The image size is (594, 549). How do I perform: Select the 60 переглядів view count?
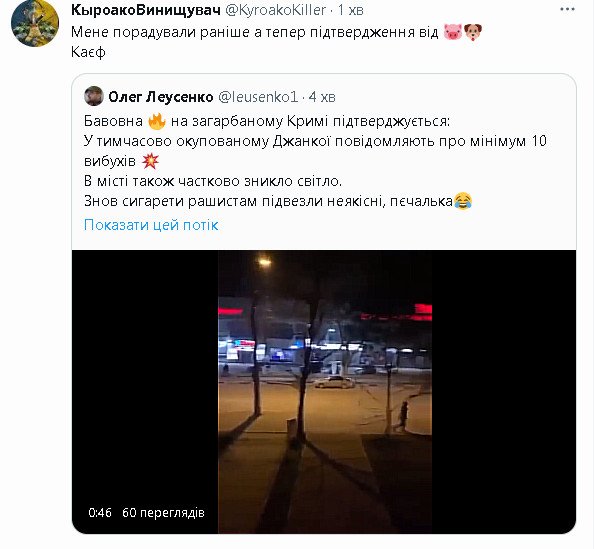coord(163,513)
